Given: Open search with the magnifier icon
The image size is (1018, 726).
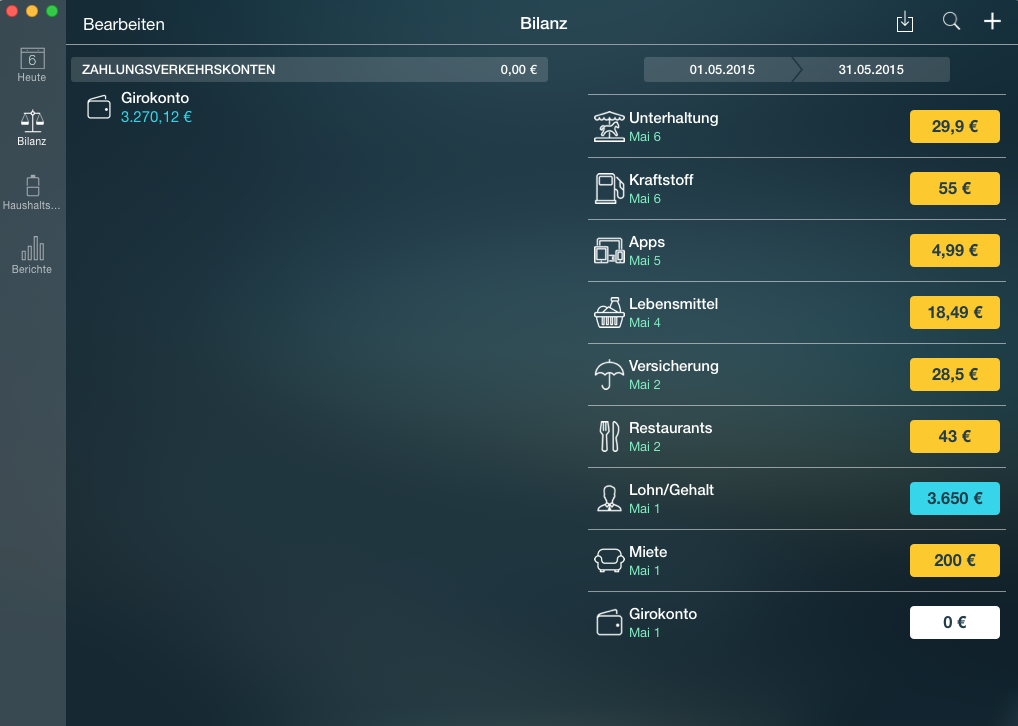Looking at the screenshot, I should (951, 22).
